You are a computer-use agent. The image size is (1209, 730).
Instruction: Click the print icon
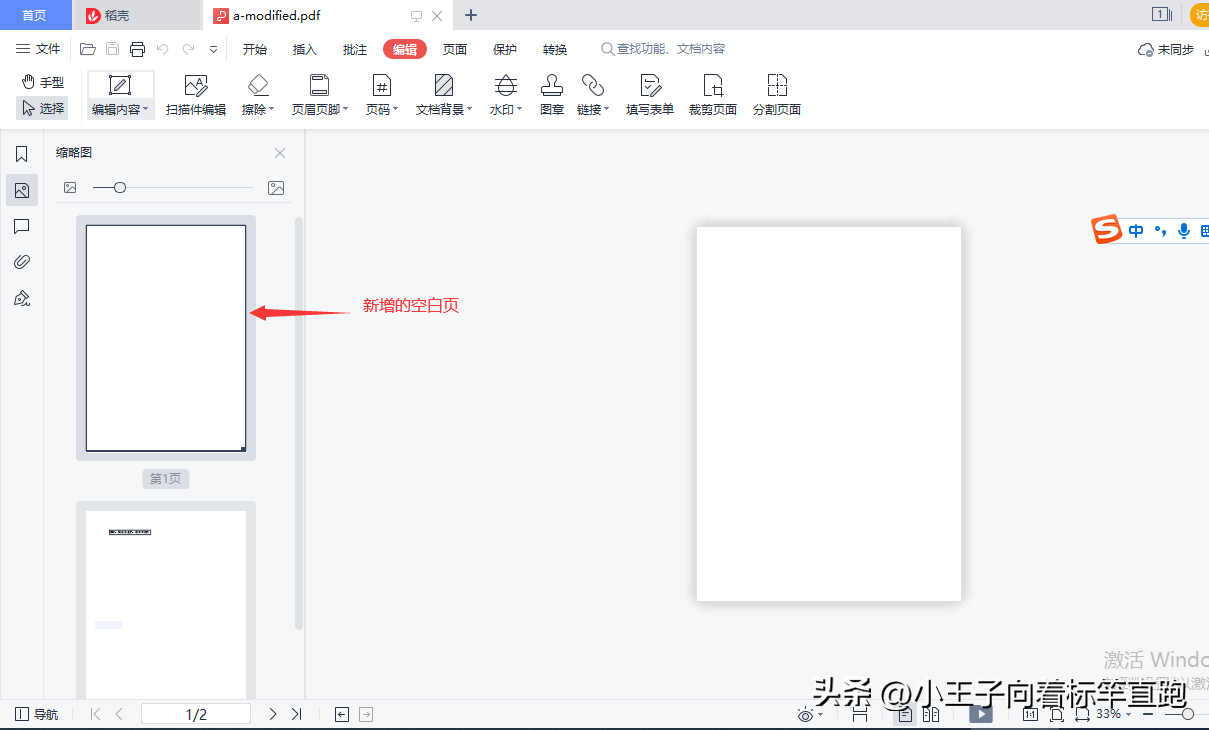(137, 49)
